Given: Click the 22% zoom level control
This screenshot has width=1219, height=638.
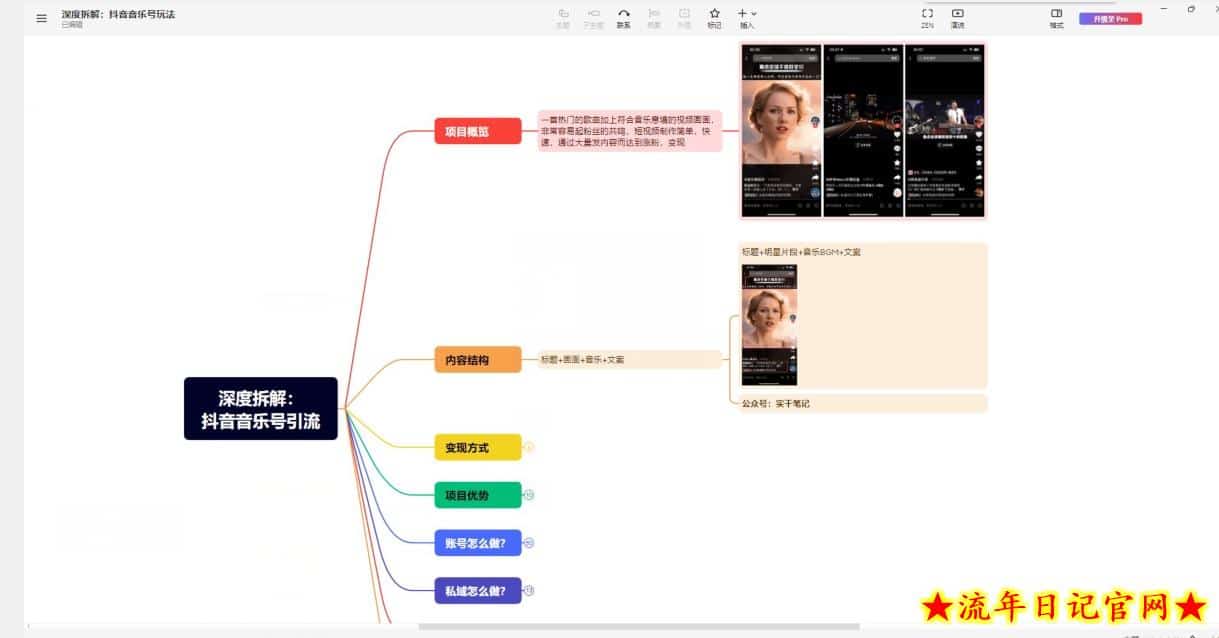Looking at the screenshot, I should (926, 25).
